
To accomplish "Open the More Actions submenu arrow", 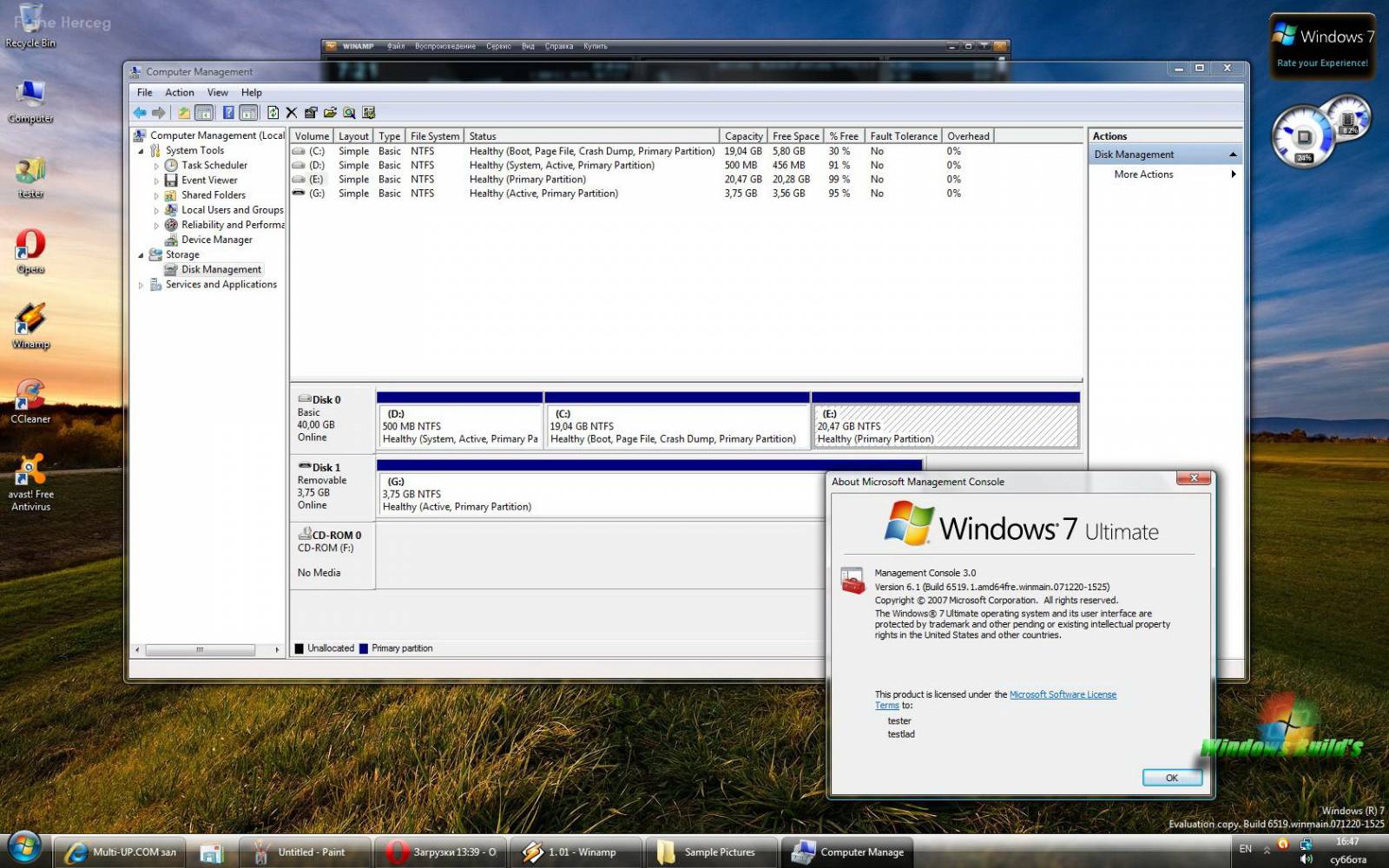I will [x=1233, y=174].
